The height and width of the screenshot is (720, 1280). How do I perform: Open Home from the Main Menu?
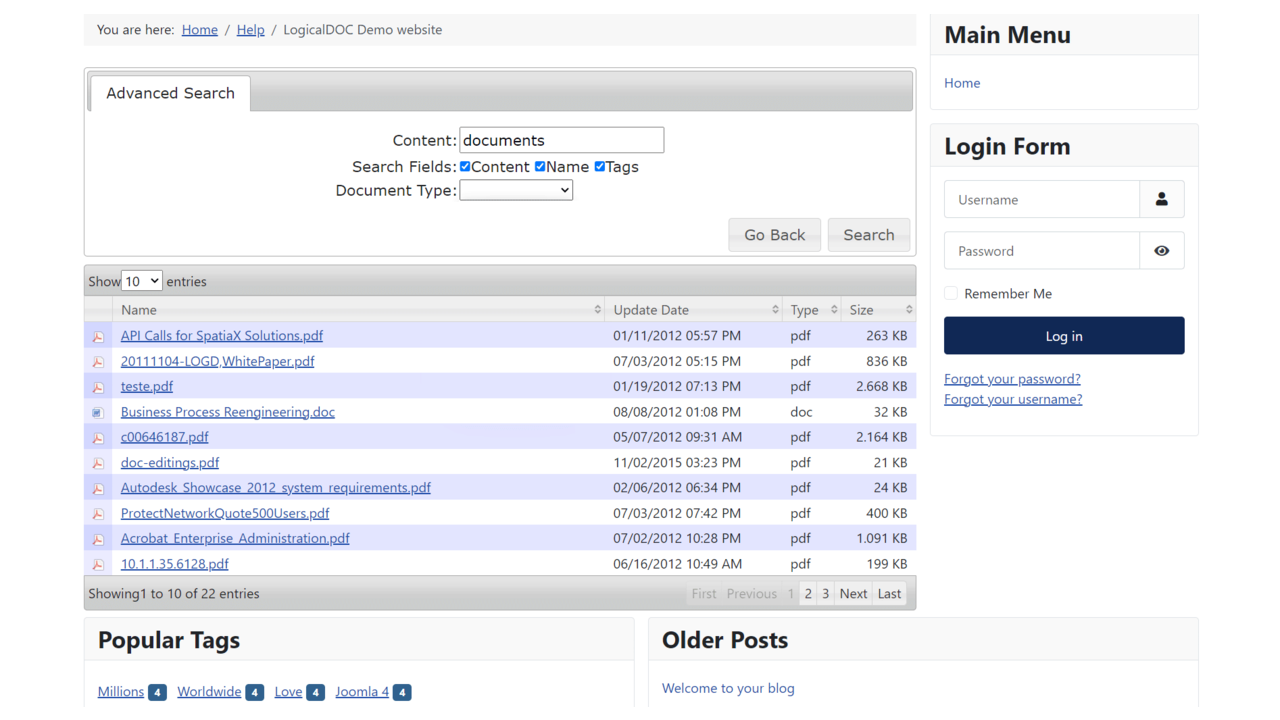(961, 83)
